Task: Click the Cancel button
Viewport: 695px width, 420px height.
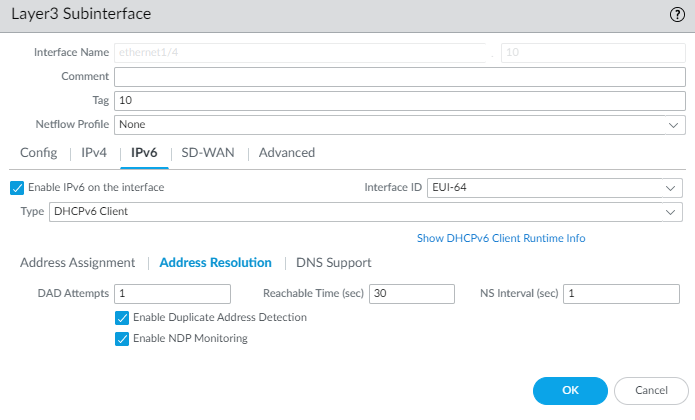Action: tap(651, 390)
